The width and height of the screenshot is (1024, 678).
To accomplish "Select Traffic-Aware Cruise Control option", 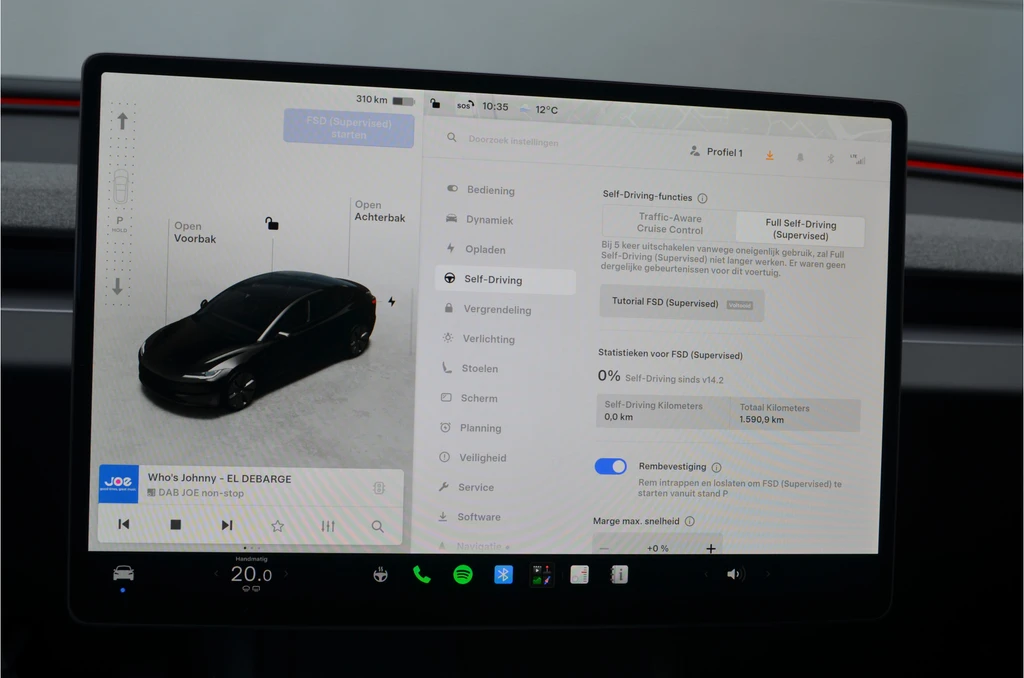I will point(670,223).
